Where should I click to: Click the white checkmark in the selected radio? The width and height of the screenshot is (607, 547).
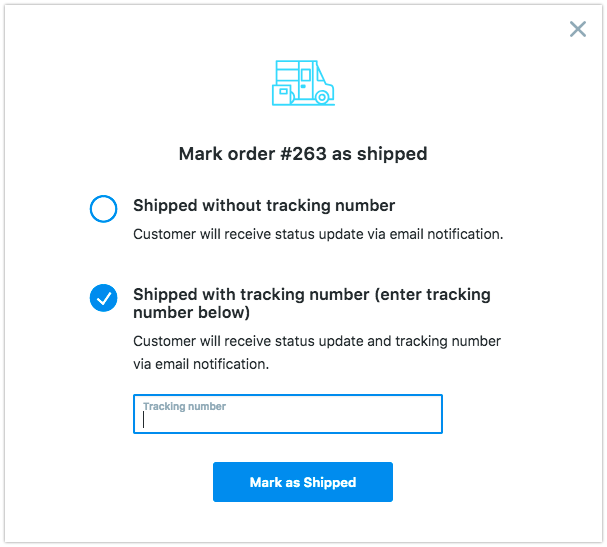tap(103, 298)
